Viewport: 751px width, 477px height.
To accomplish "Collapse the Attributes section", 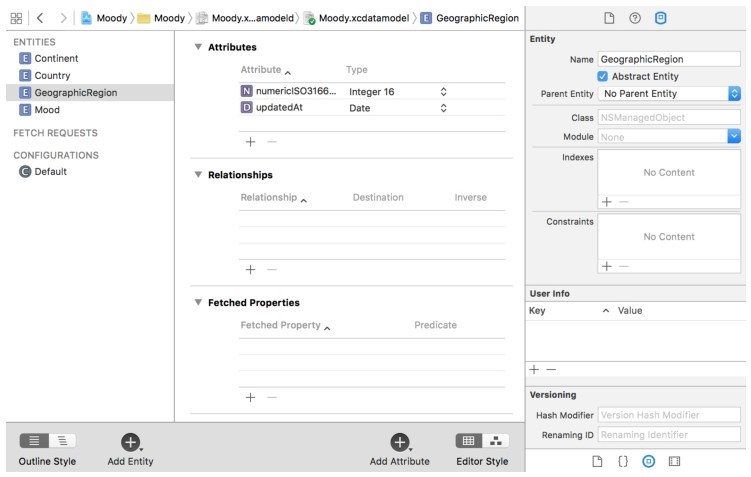I will 198,47.
